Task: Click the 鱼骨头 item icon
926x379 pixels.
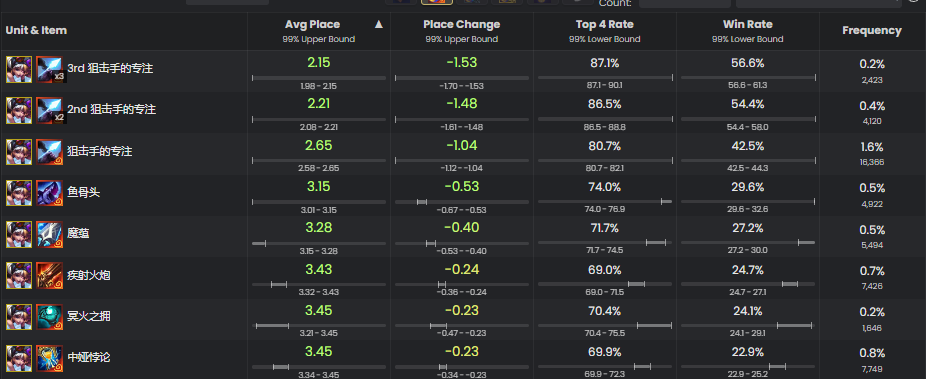Action: (50, 192)
